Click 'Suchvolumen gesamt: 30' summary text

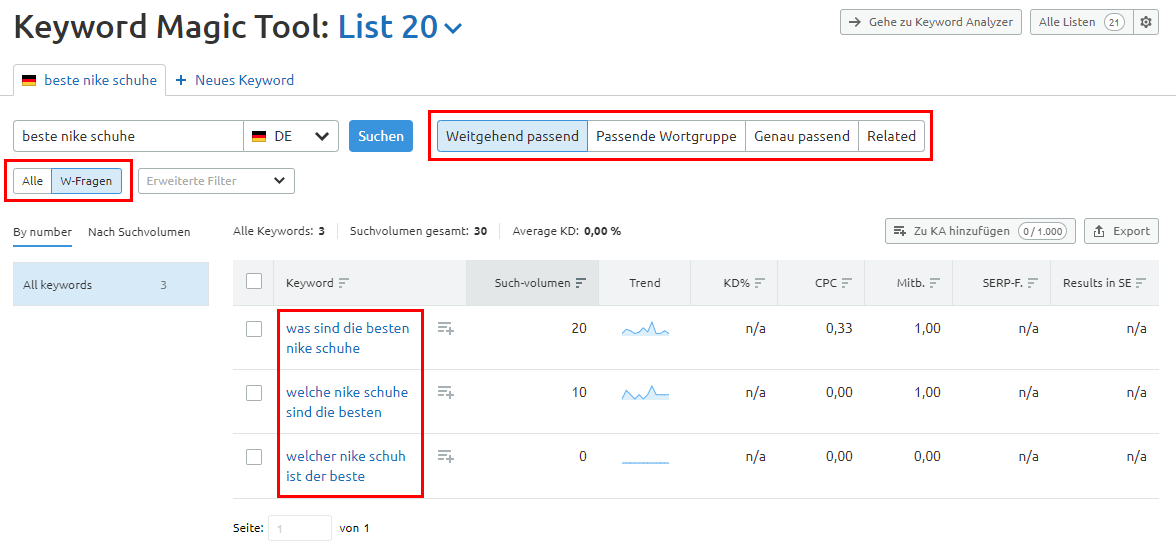(418, 231)
